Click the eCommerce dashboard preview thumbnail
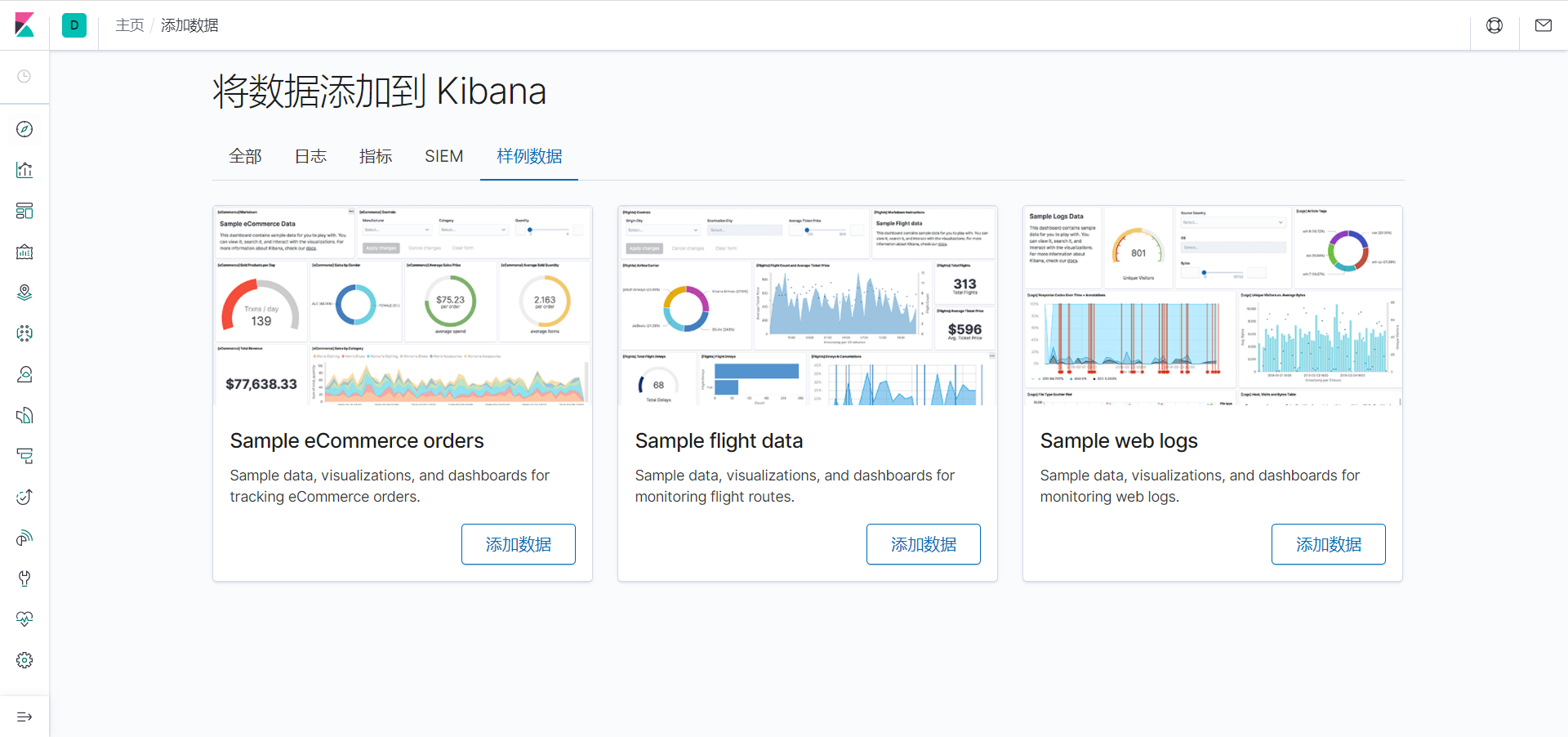This screenshot has width=1568, height=737. [x=403, y=306]
